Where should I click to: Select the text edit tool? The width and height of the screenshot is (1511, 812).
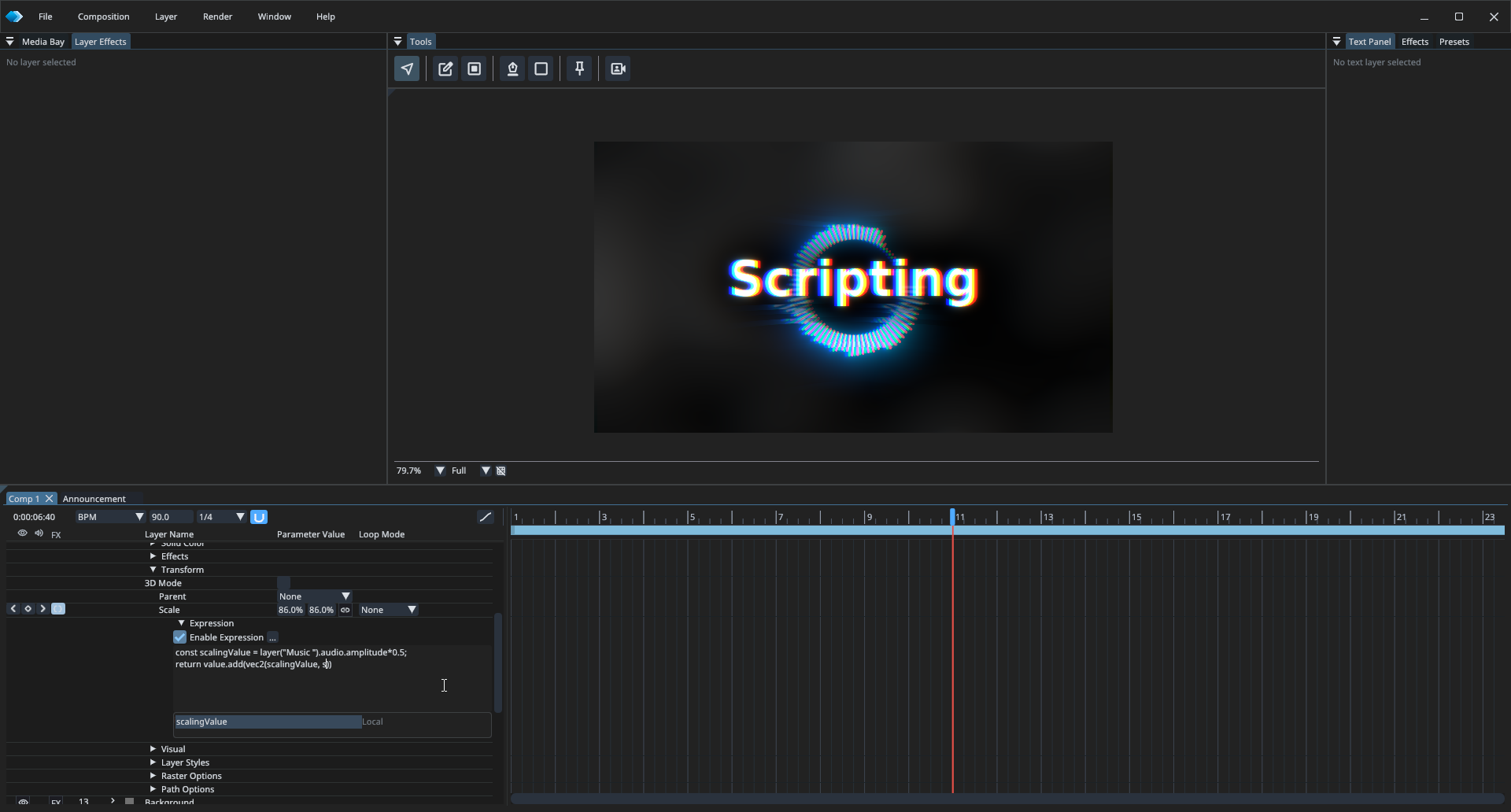445,69
